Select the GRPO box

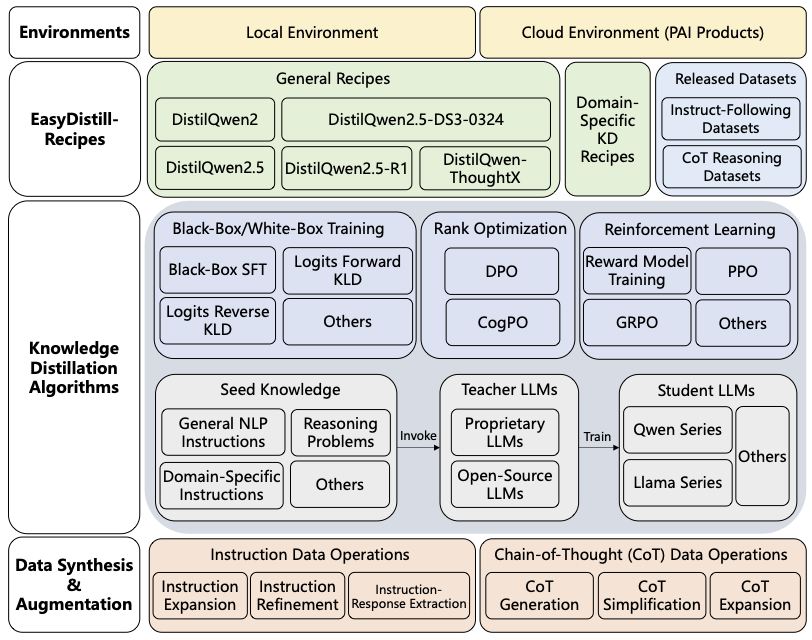click(x=637, y=323)
